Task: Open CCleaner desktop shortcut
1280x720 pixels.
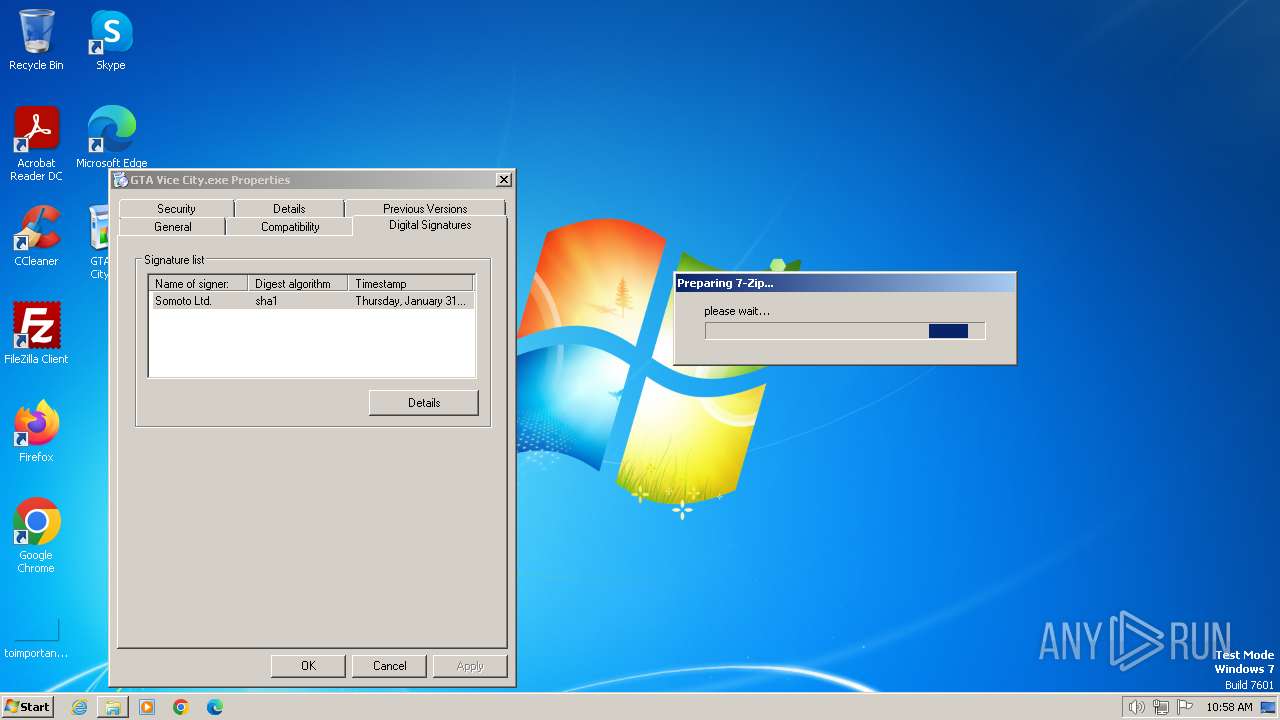Action: 36,236
